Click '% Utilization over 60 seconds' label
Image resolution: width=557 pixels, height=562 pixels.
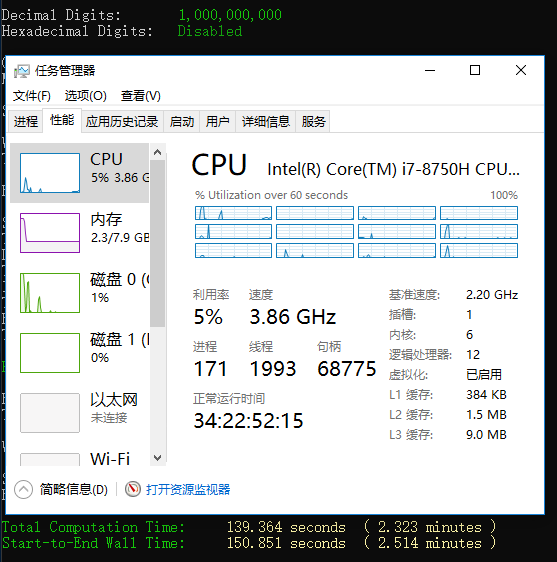click(271, 195)
